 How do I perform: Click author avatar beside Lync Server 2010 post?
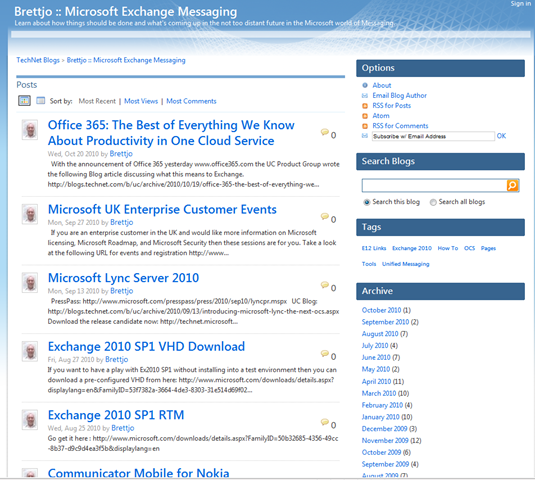(30, 282)
